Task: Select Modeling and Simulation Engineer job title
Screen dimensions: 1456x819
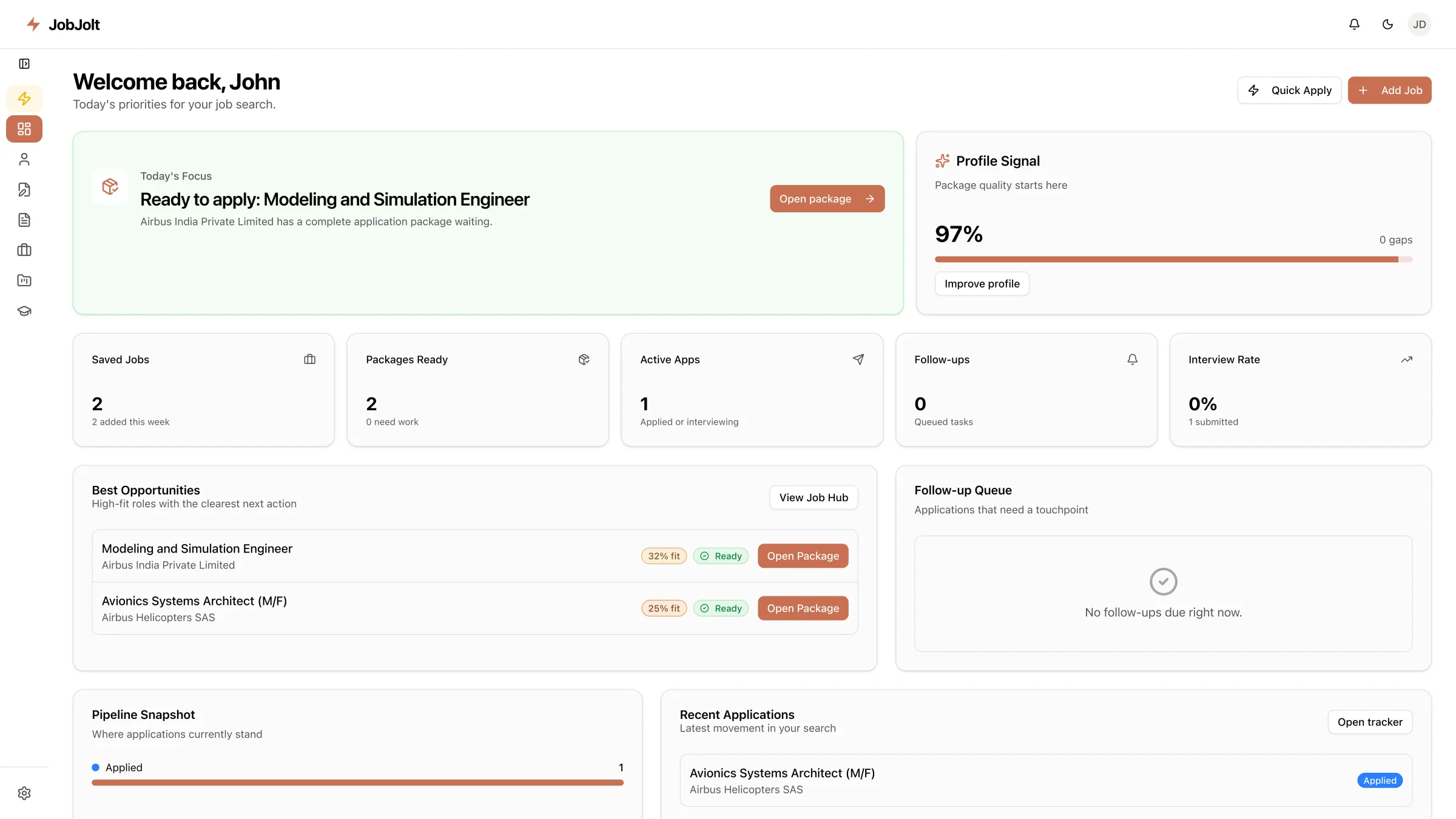Action: [x=197, y=548]
